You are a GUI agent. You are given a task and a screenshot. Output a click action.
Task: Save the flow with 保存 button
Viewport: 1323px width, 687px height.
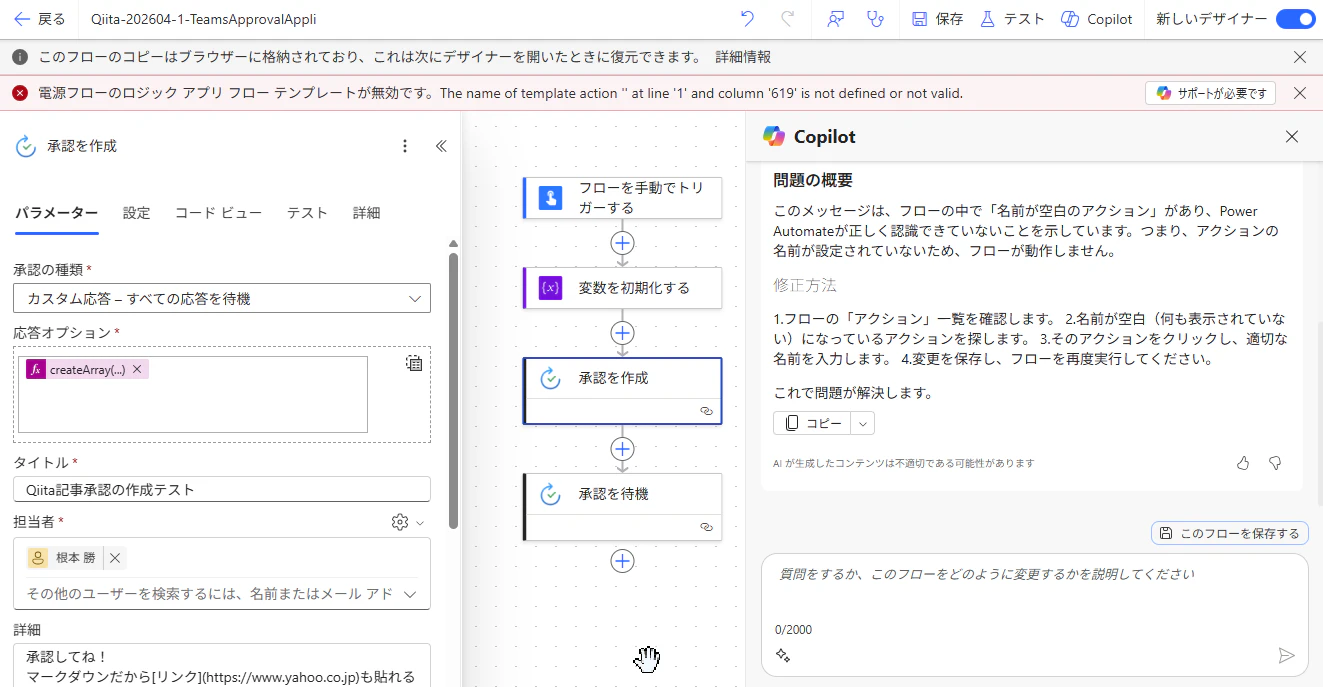pos(937,19)
